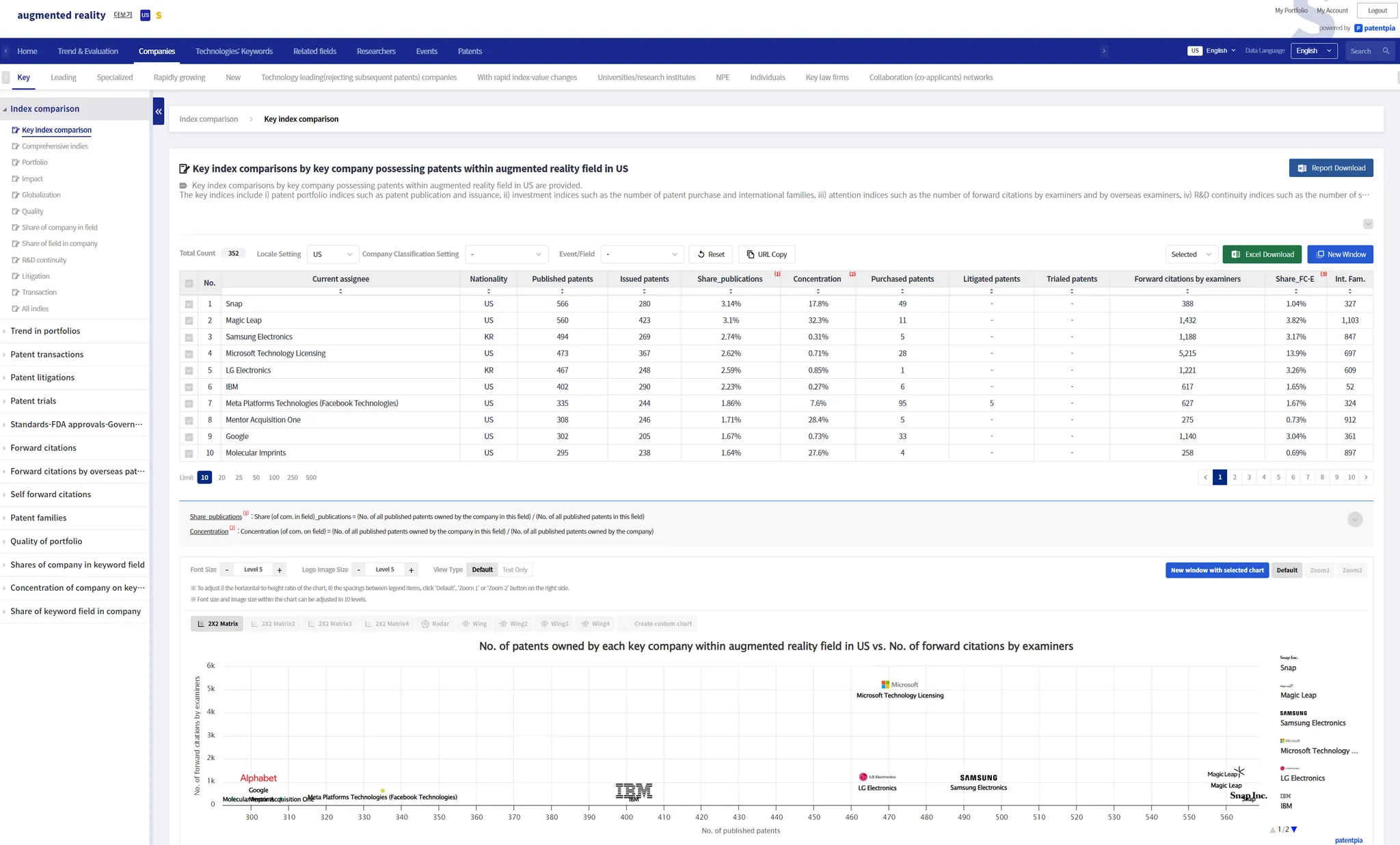Expand the Trend in portfolios section

(x=45, y=331)
